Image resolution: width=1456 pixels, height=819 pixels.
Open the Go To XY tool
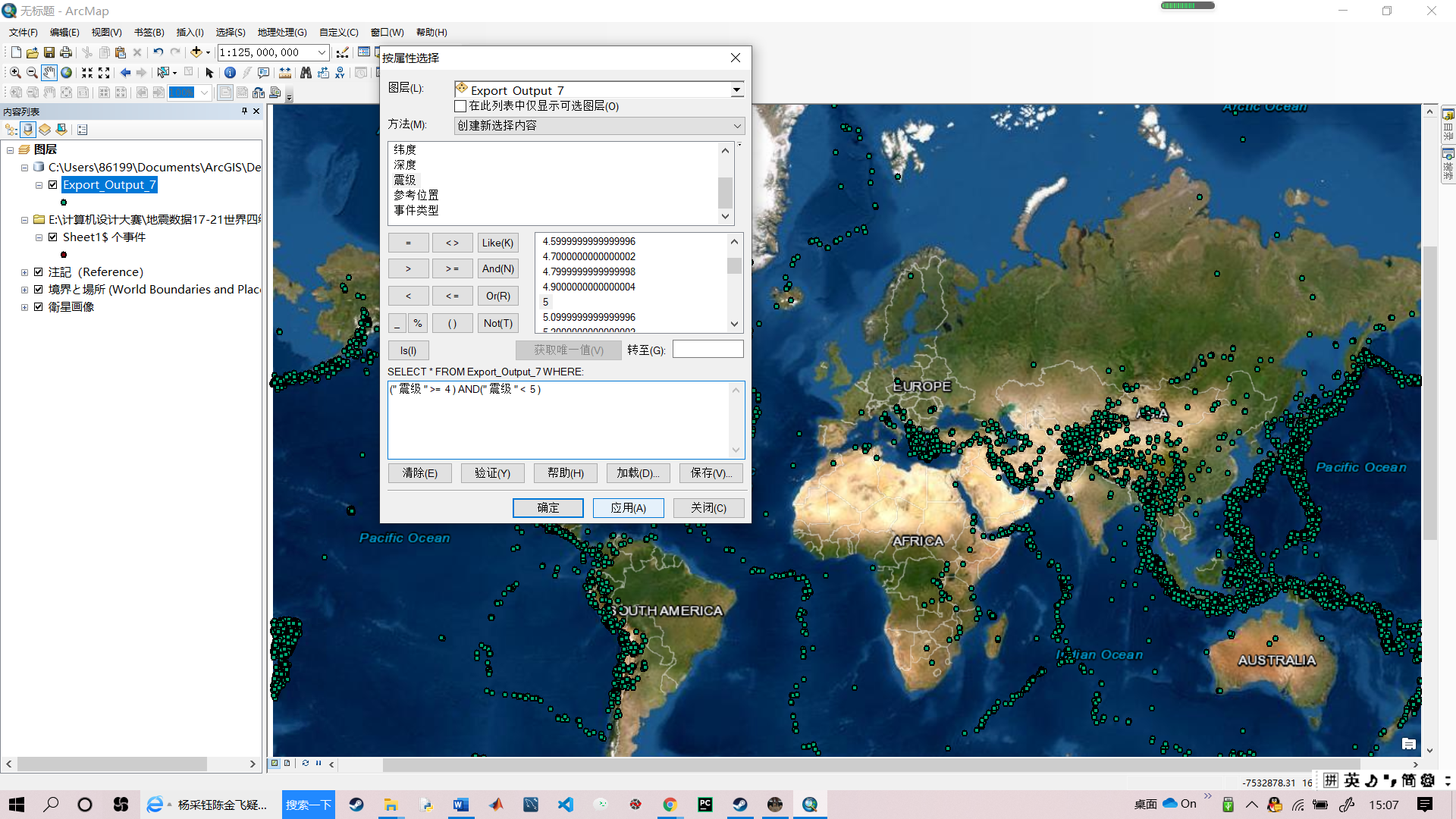click(x=339, y=73)
